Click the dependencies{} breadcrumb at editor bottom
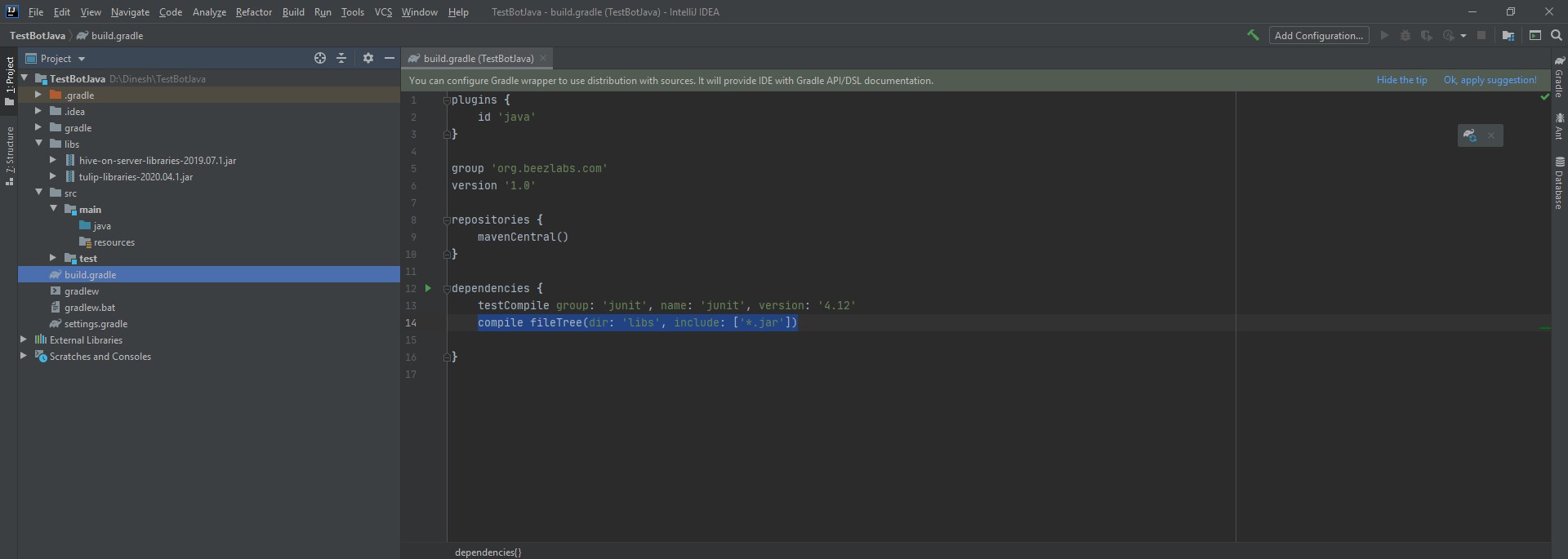The width and height of the screenshot is (1568, 559). [x=488, y=552]
